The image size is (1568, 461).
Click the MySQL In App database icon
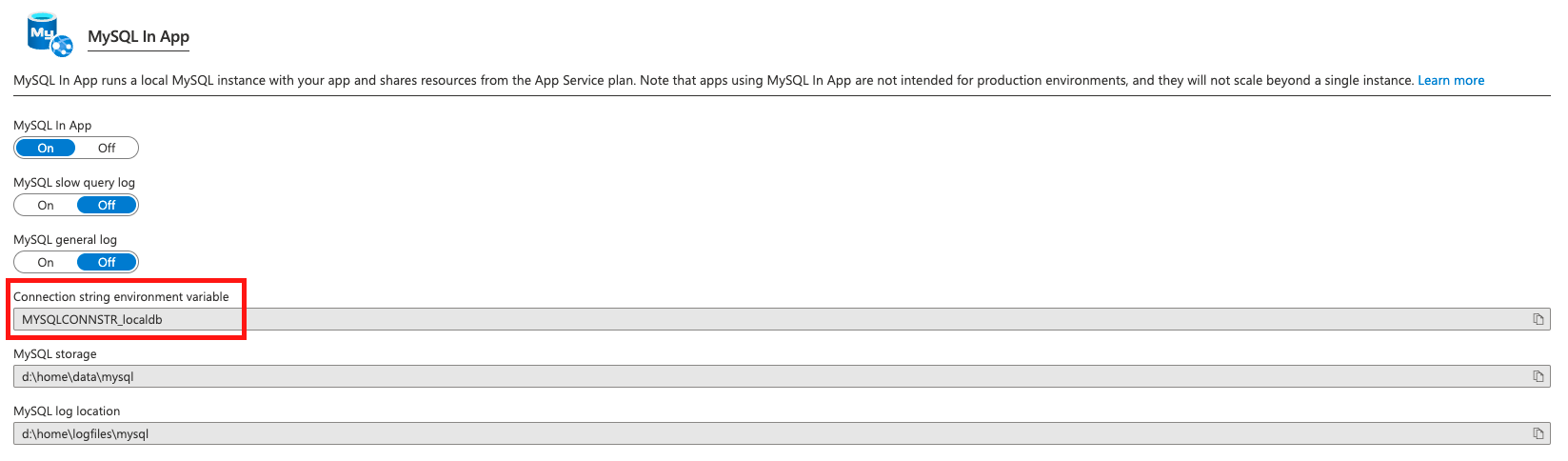(50, 35)
